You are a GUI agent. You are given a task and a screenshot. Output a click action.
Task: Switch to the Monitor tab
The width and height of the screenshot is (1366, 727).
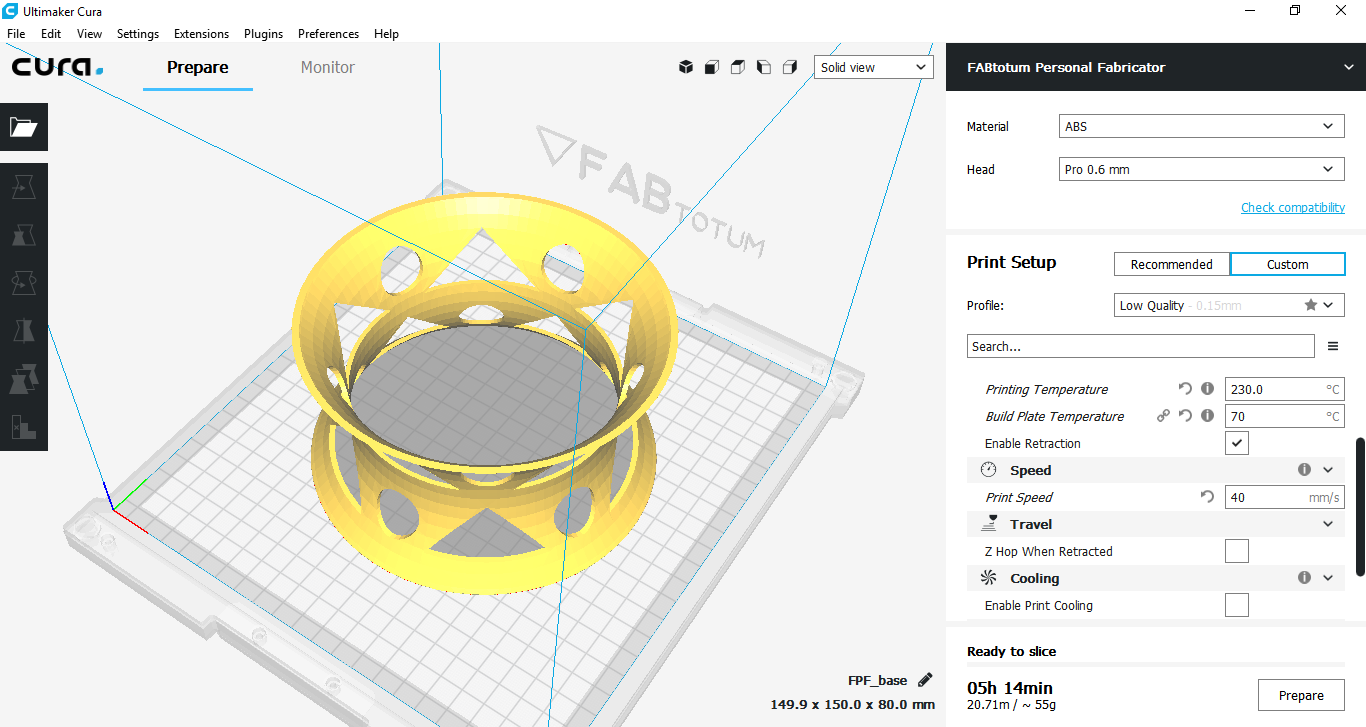click(x=328, y=67)
